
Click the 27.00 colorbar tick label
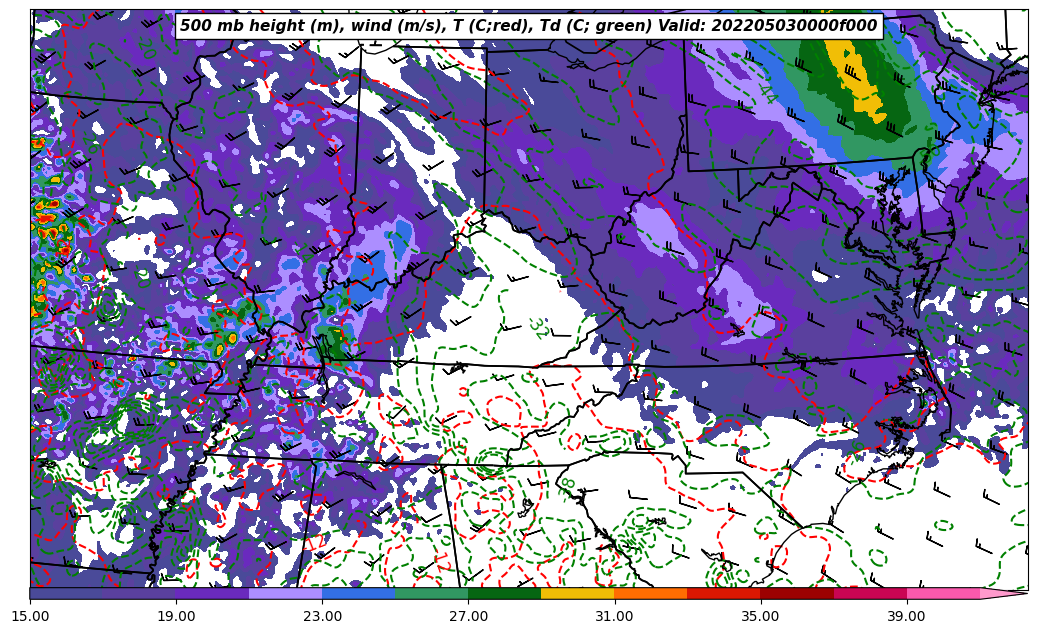click(468, 616)
